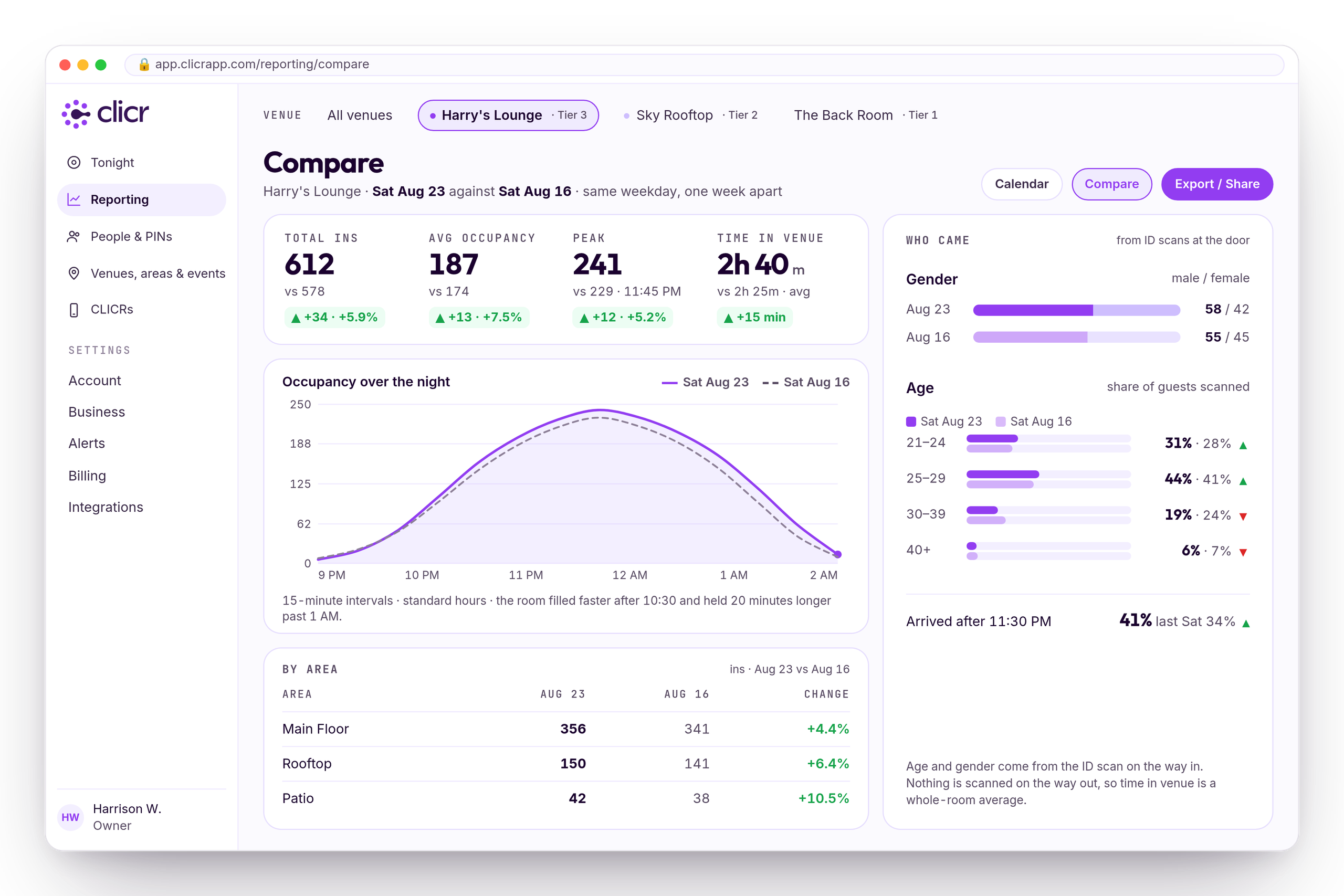Click the green up arrow for 21–24 age

(1243, 445)
